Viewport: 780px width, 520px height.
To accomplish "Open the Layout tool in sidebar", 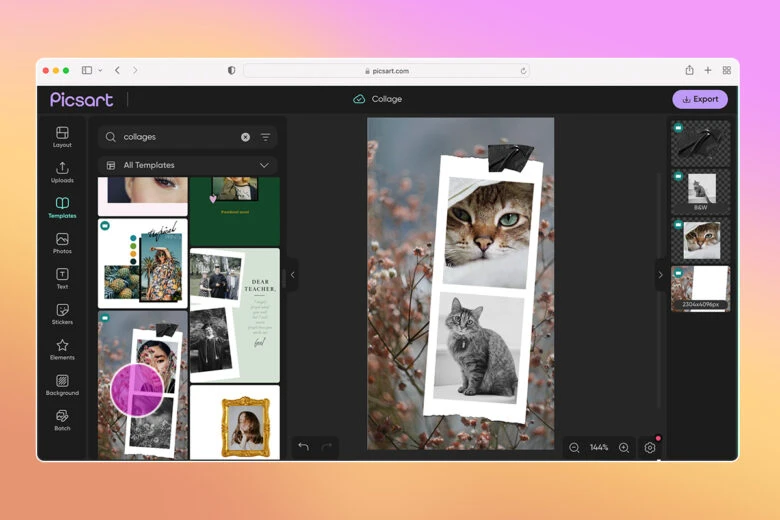I will pyautogui.click(x=62, y=136).
